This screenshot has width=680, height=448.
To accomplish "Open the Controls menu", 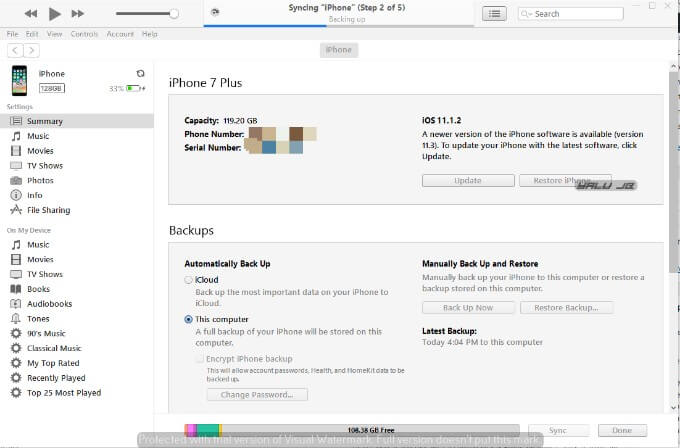I will (x=84, y=34).
